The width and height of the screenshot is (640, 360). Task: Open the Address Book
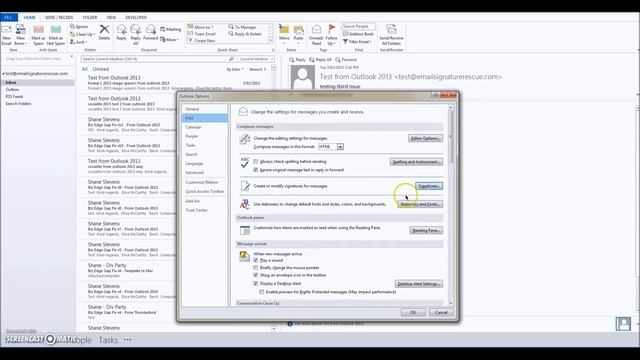[358, 34]
